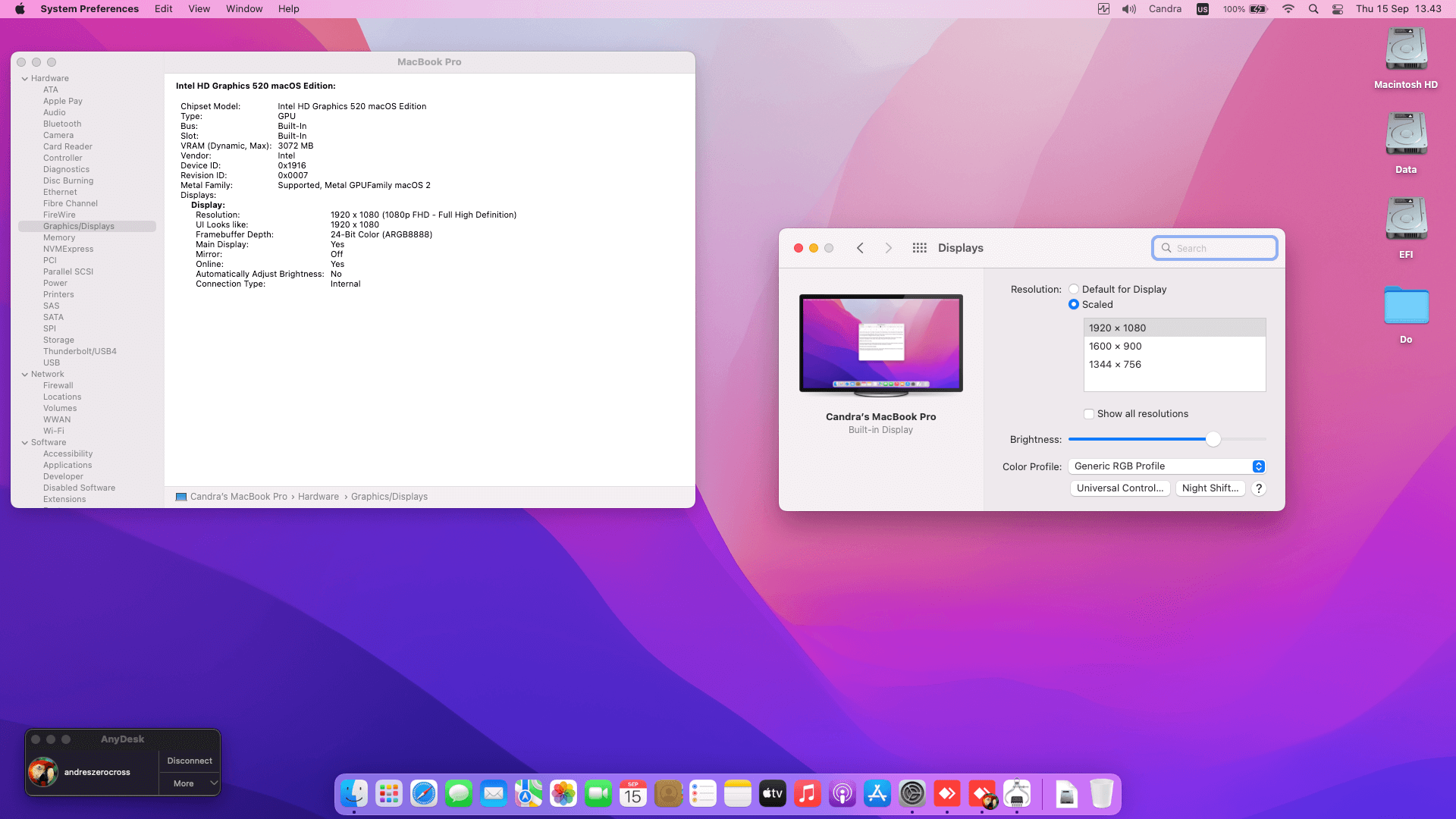Screen dimensions: 1456x819
Task: Open App Store in the Dock
Action: [877, 794]
